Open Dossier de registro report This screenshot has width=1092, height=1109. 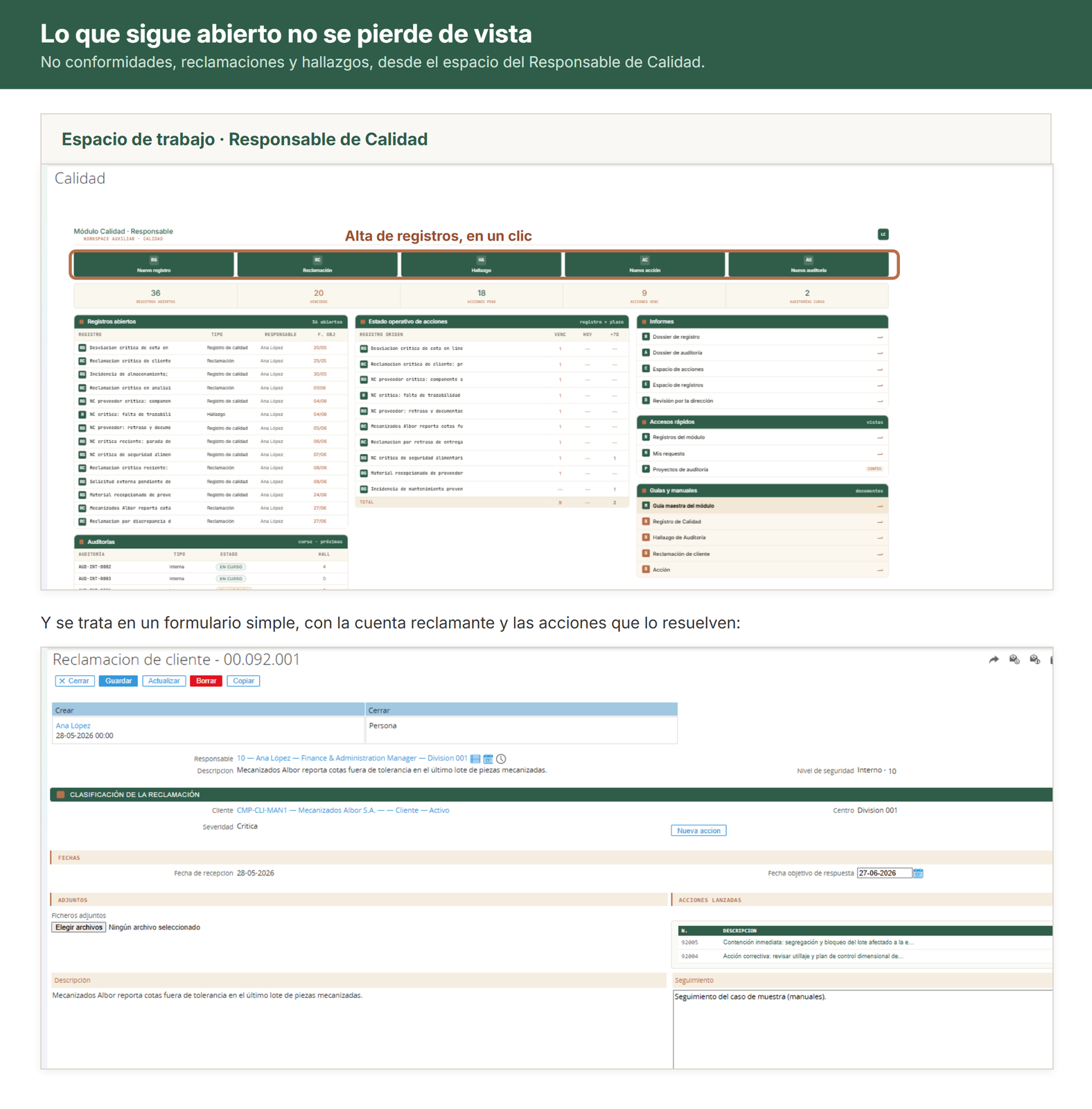(762, 337)
